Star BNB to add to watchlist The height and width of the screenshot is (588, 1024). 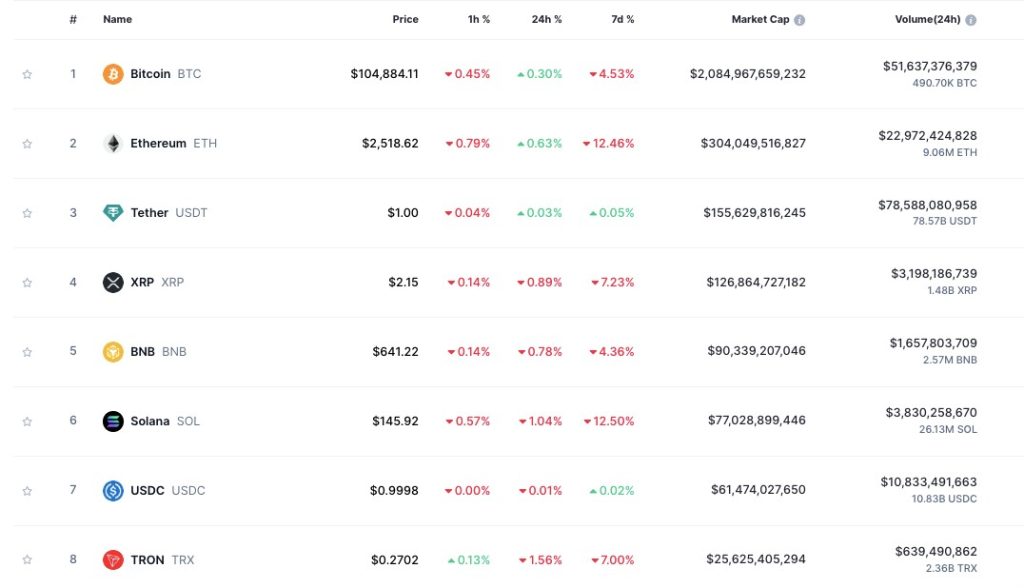pyautogui.click(x=27, y=351)
